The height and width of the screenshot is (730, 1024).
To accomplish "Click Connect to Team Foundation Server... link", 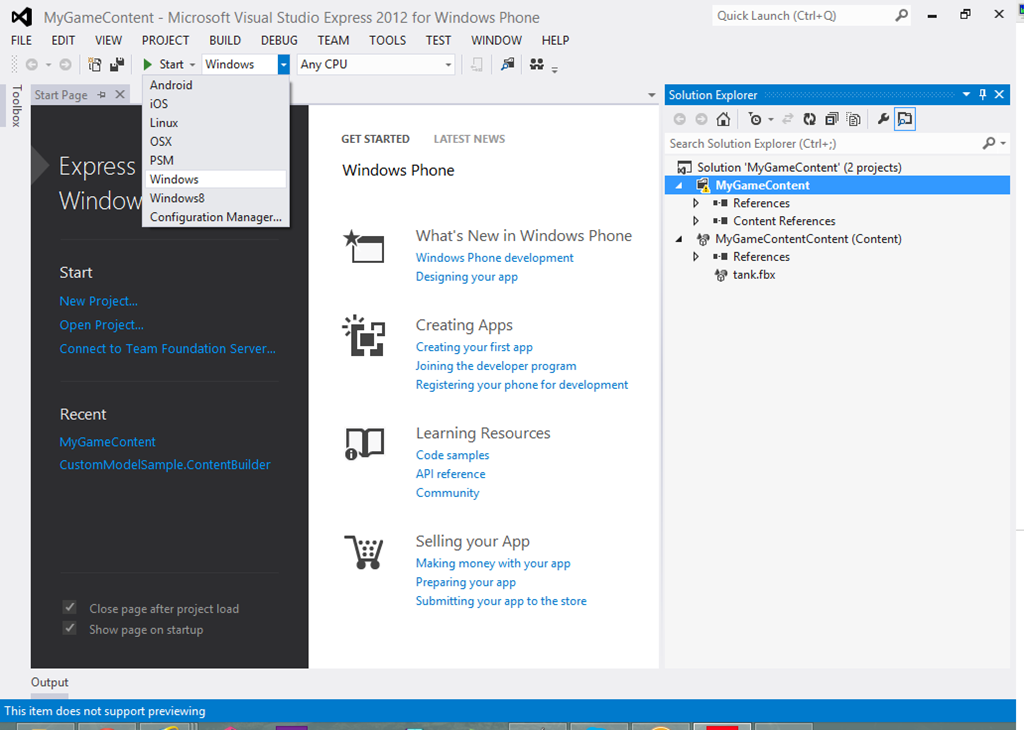I will coord(168,349).
